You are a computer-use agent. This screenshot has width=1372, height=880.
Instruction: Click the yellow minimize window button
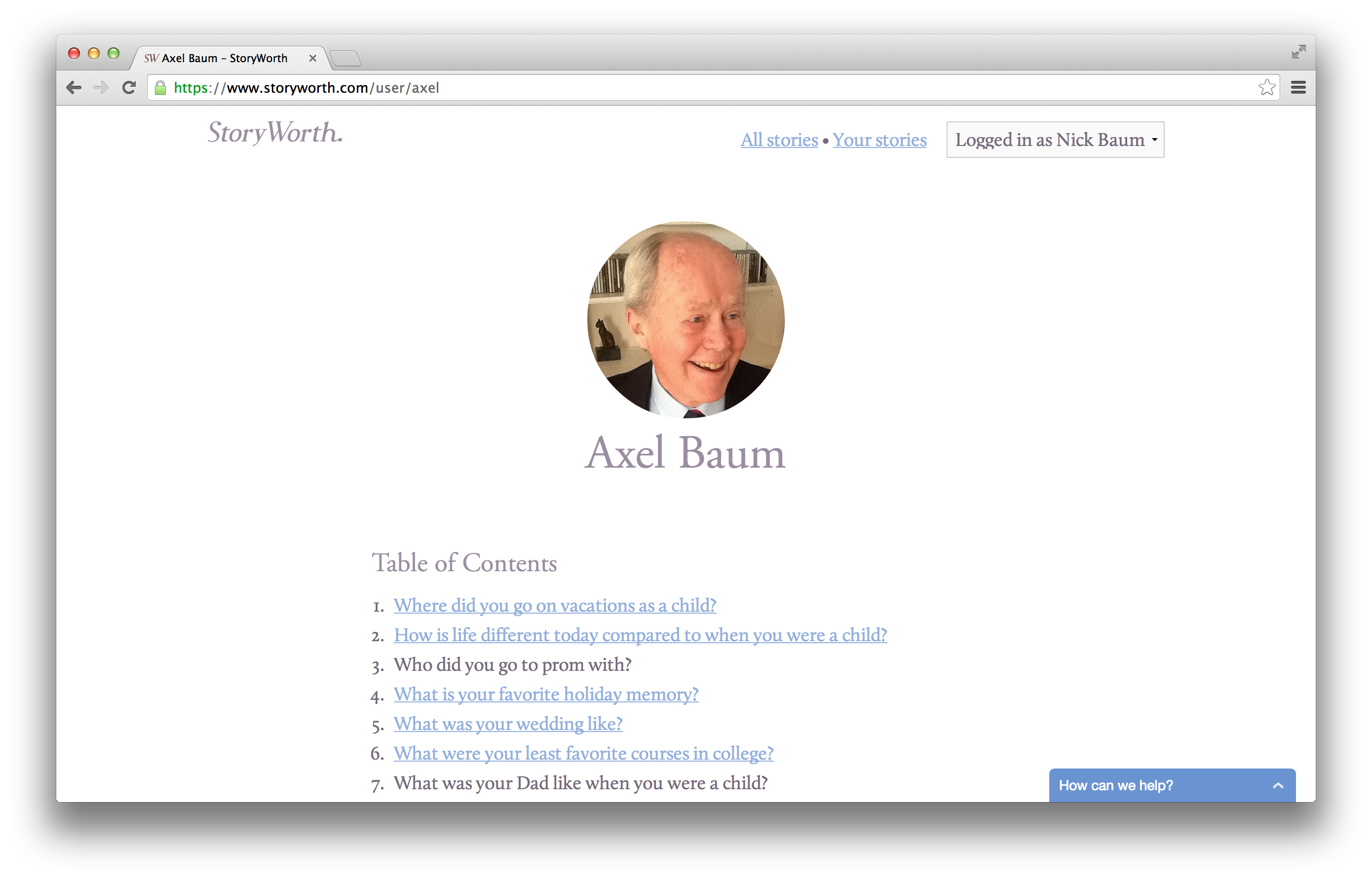(94, 53)
